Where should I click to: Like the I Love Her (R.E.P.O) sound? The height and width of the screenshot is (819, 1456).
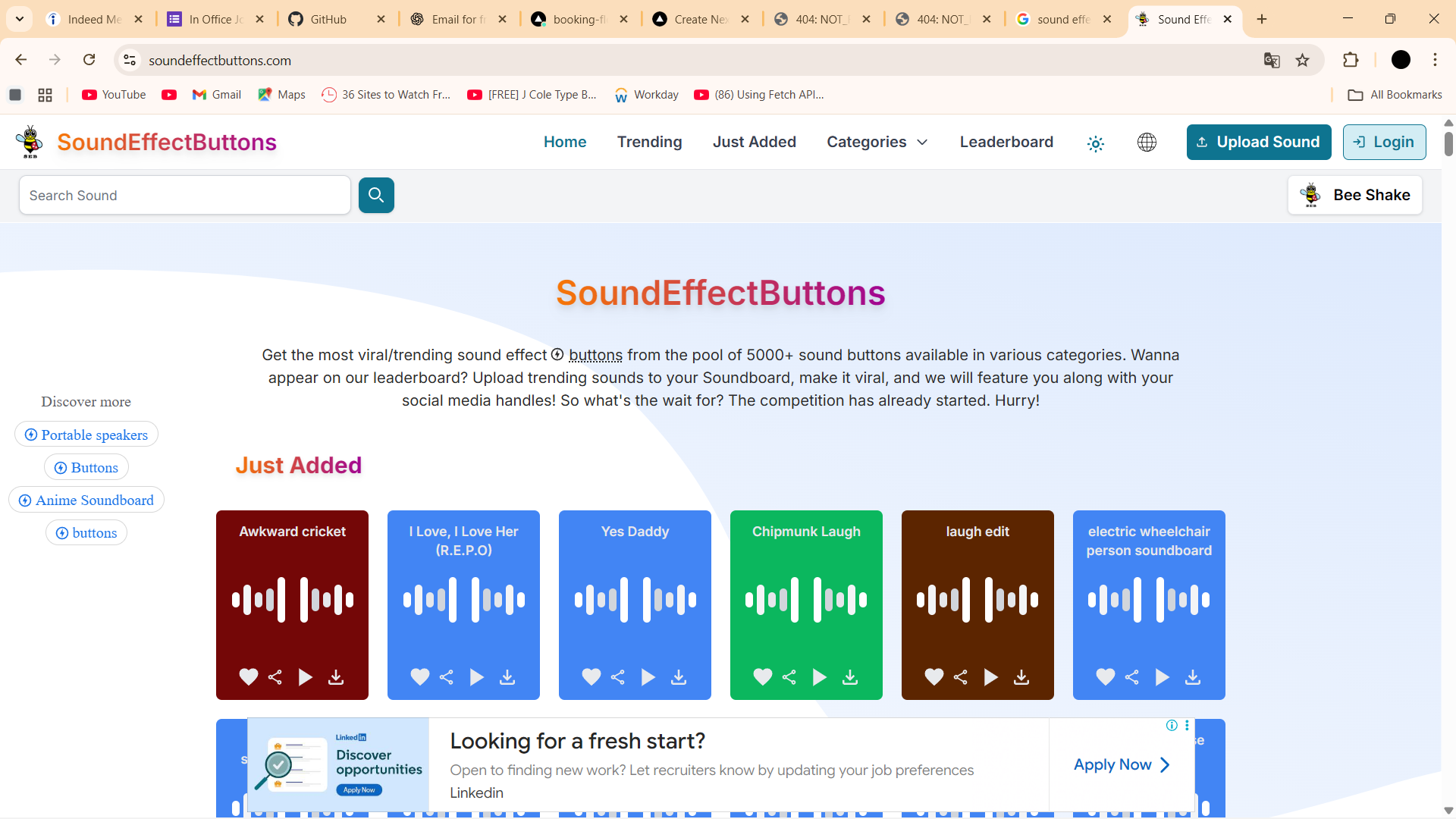click(x=420, y=676)
